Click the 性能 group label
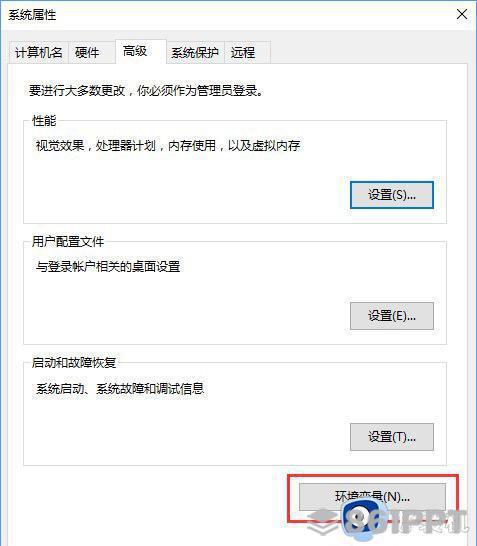Image resolution: width=477 pixels, height=546 pixels. coord(44,120)
